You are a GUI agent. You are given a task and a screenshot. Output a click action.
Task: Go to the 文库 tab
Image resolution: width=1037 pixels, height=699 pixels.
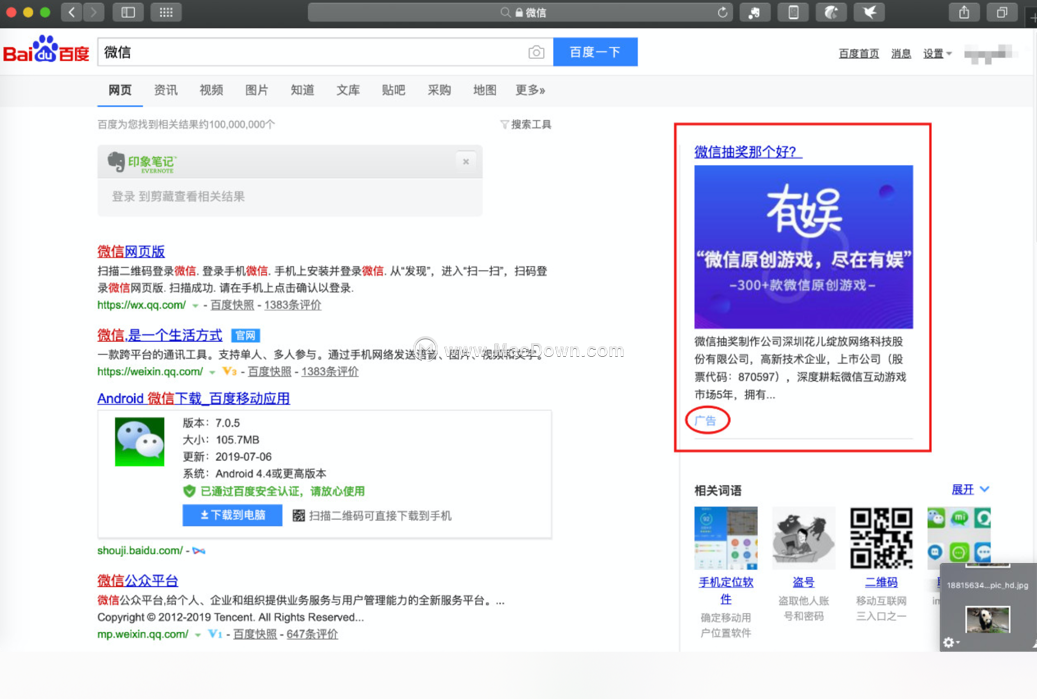pos(348,90)
